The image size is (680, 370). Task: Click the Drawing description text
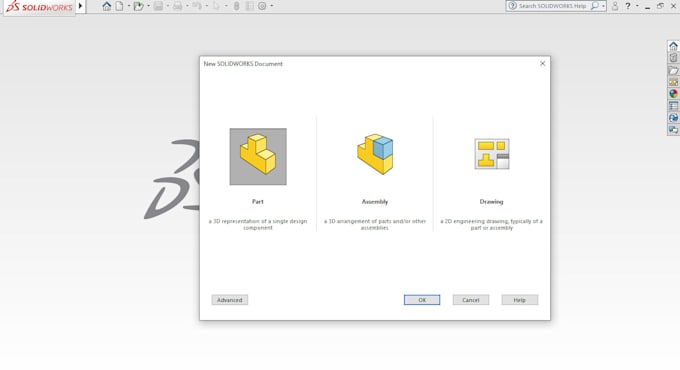tap(491, 224)
